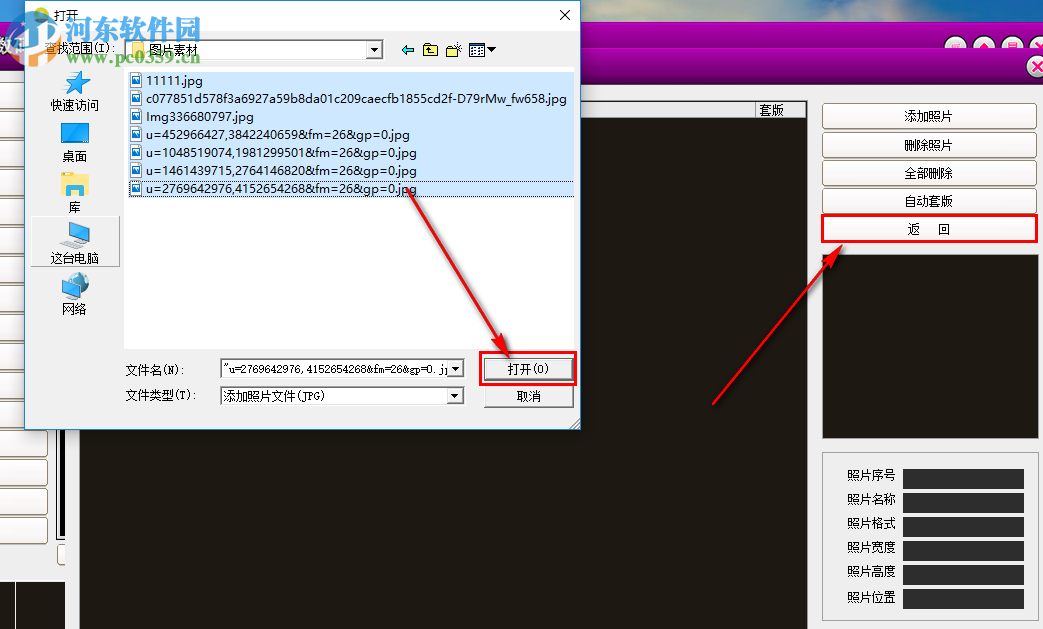
Task: Close the 打开 dialog window
Action: pos(565,15)
